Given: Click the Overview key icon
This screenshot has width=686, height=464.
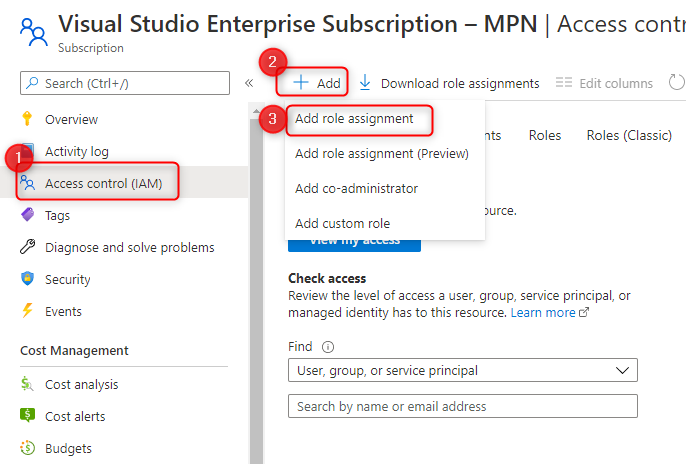Looking at the screenshot, I should [27, 119].
